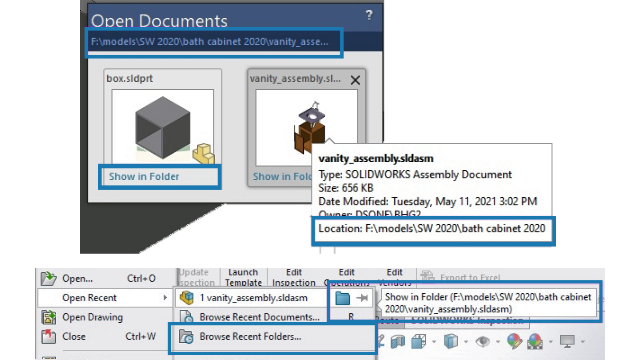This screenshot has width=640, height=360.
Task: Close the vanity_assembly document tile
Action: point(355,80)
